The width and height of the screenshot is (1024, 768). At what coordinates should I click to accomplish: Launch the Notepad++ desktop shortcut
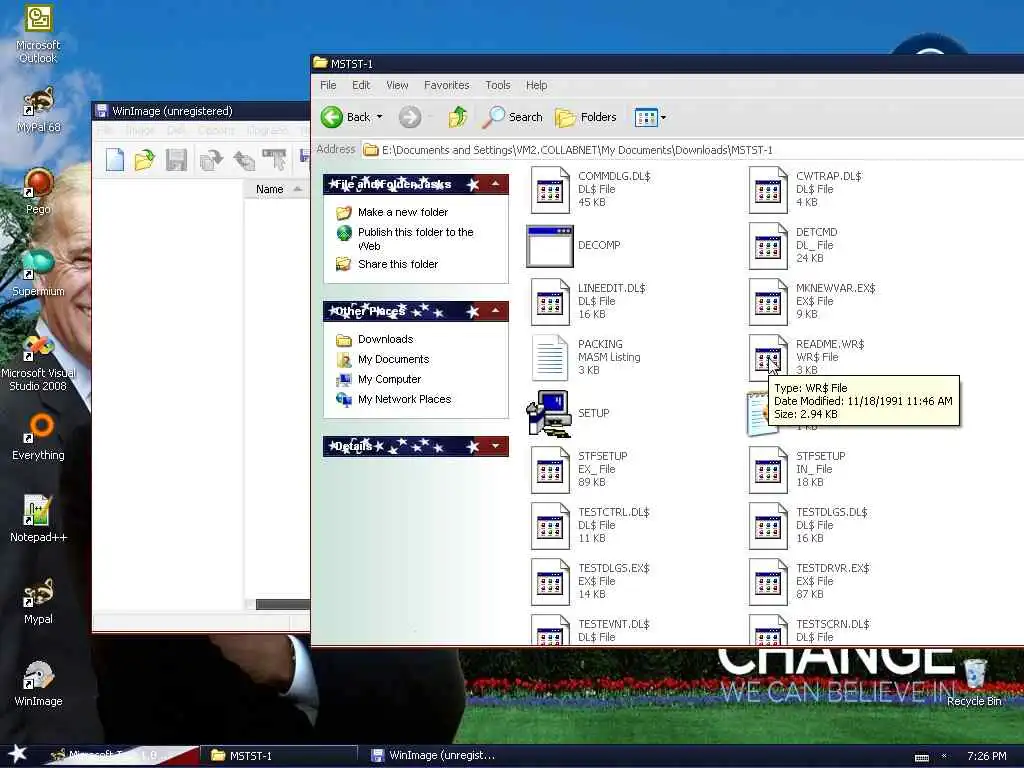coord(38,519)
